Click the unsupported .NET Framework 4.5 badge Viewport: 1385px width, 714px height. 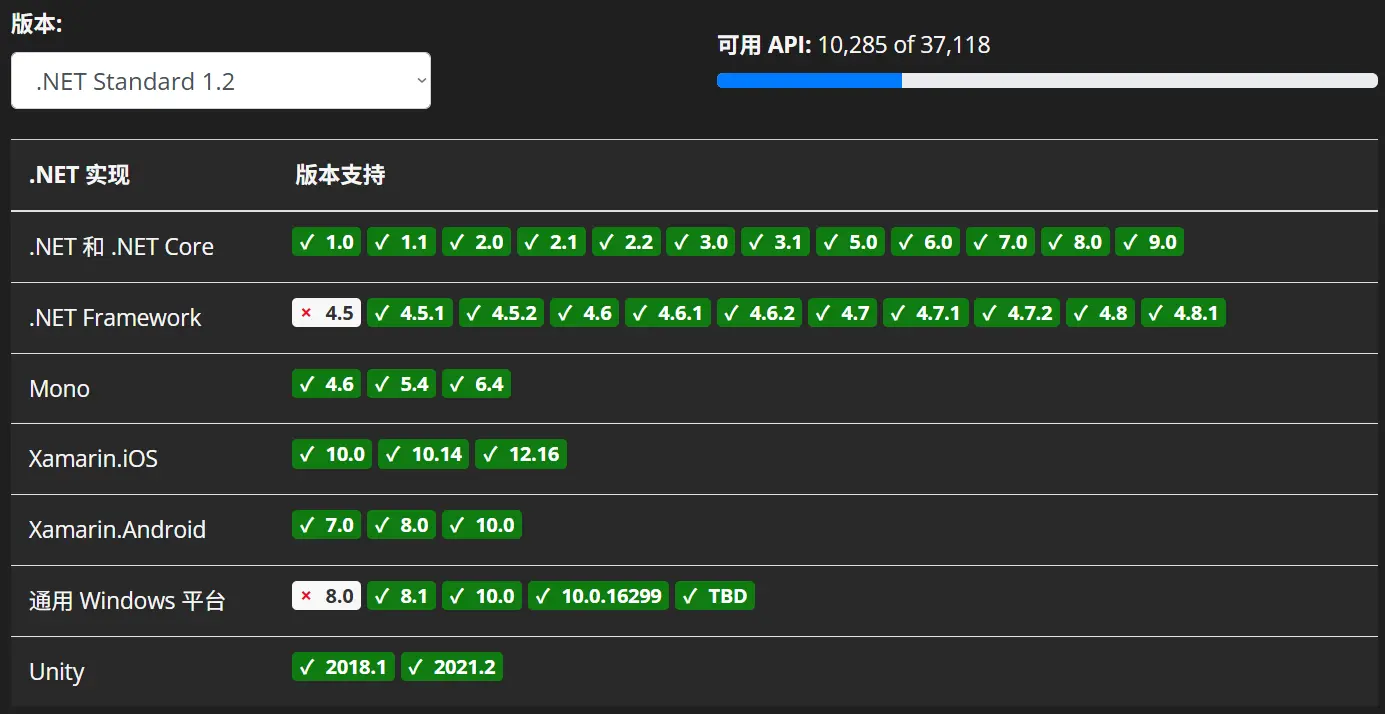pos(326,313)
